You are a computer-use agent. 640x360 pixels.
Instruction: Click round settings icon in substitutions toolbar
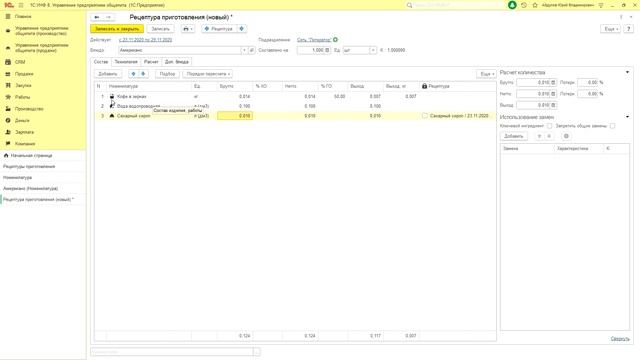(x=566, y=136)
